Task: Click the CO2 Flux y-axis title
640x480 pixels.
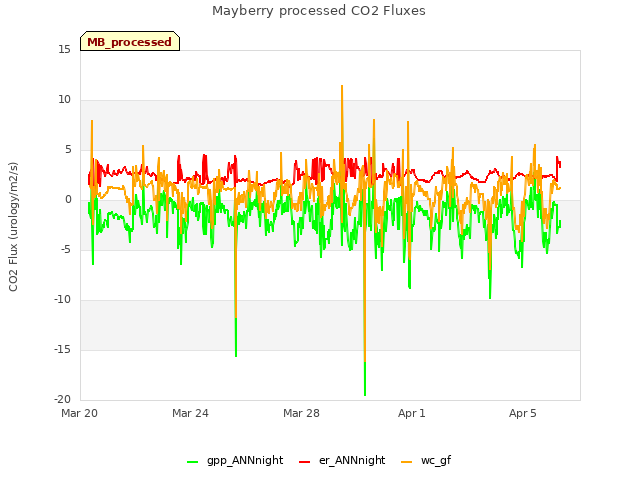Action: [13, 227]
